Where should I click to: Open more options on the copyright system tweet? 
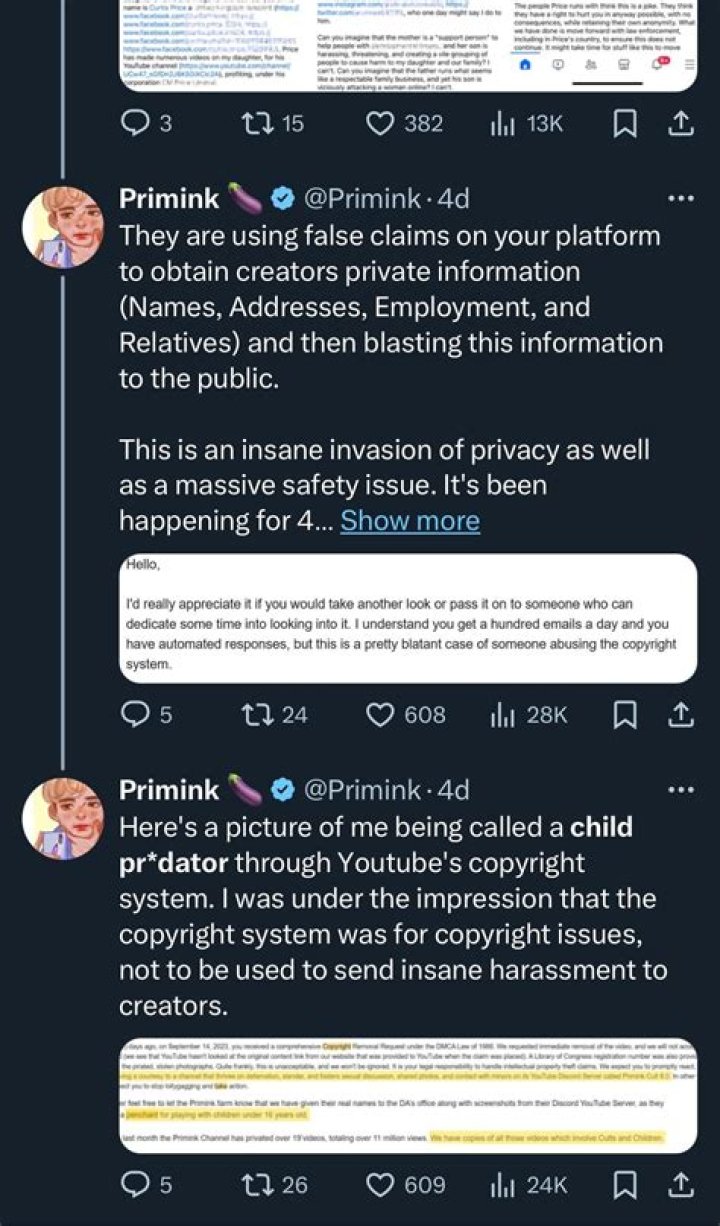tap(680, 789)
